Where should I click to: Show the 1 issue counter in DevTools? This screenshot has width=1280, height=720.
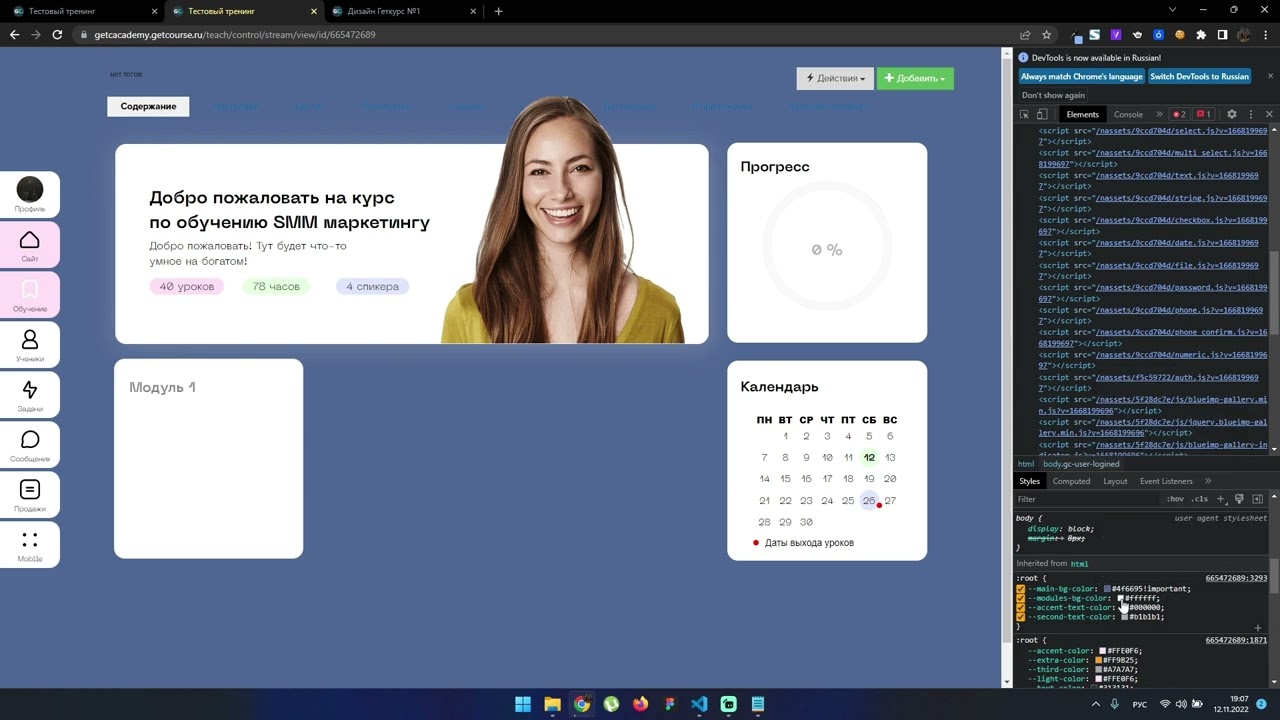[1204, 114]
